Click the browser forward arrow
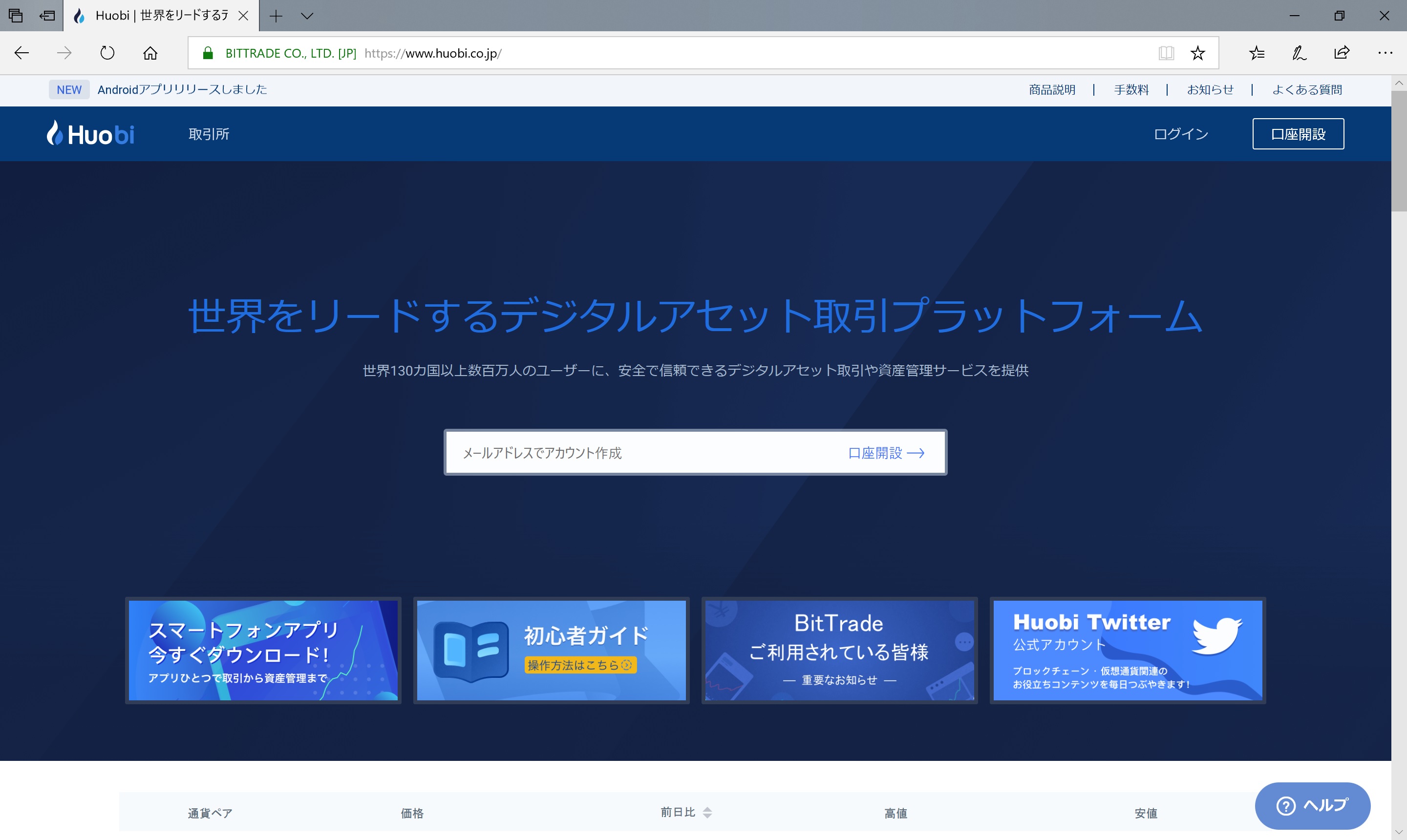Viewport: 1407px width, 840px height. 64,53
